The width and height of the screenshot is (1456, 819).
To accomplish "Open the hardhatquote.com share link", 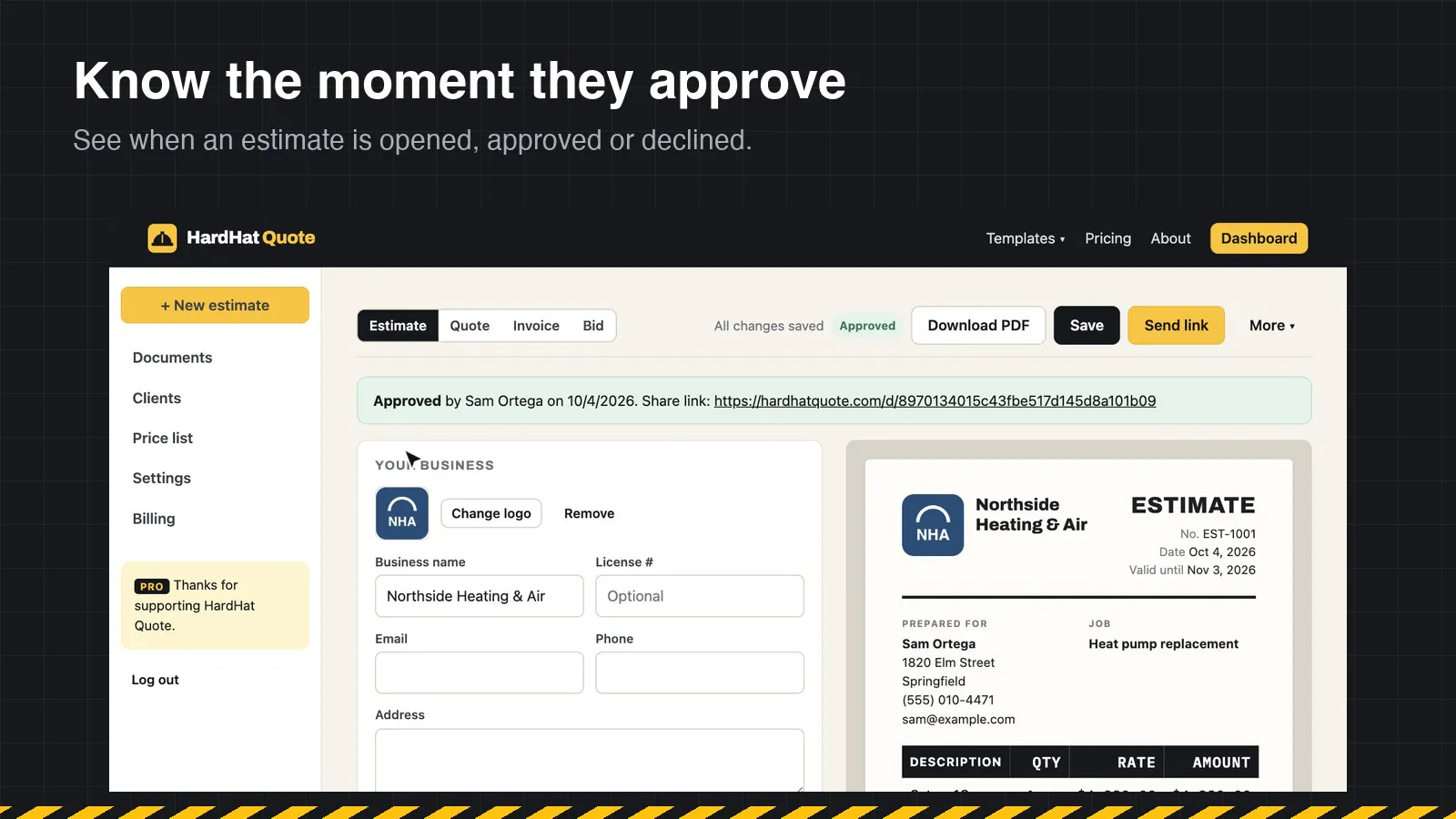I will [935, 400].
